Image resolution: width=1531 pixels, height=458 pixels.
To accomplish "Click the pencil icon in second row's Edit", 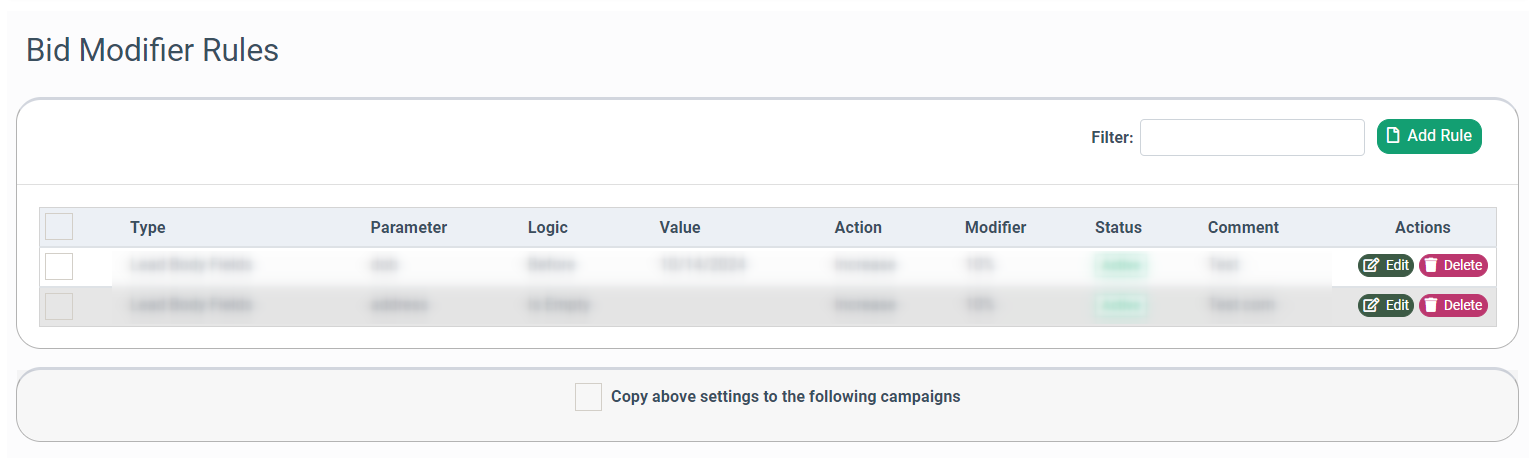I will click(1371, 305).
